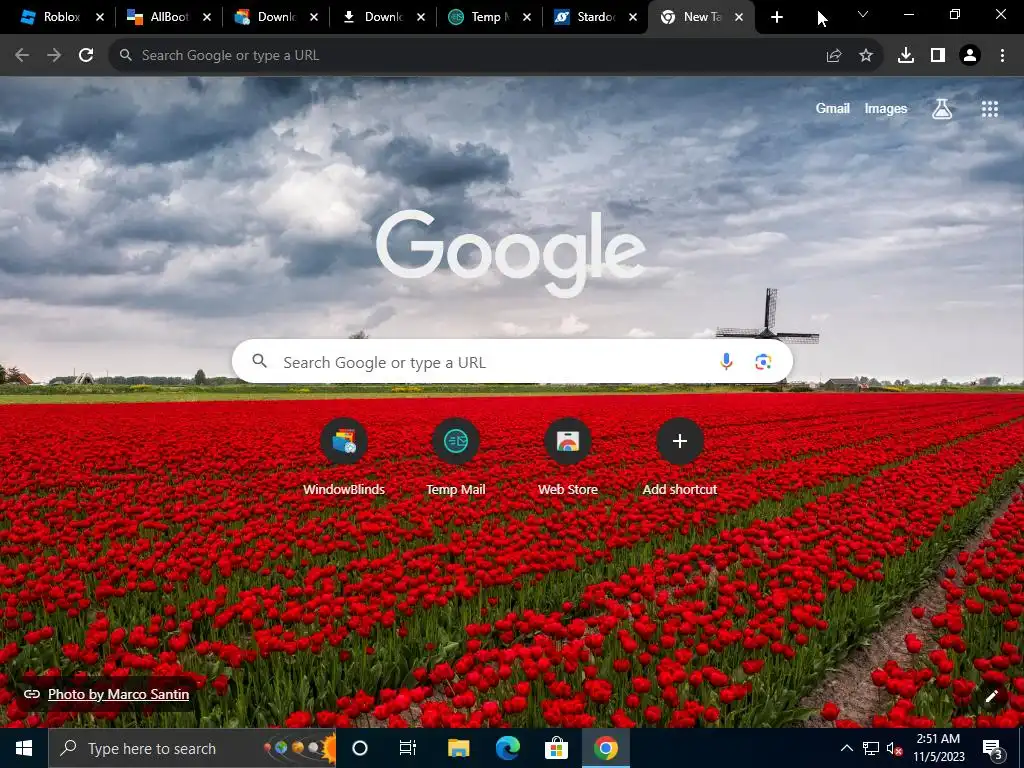This screenshot has height=768, width=1024.
Task: Customize this page with pencil icon
Action: pos(991,696)
